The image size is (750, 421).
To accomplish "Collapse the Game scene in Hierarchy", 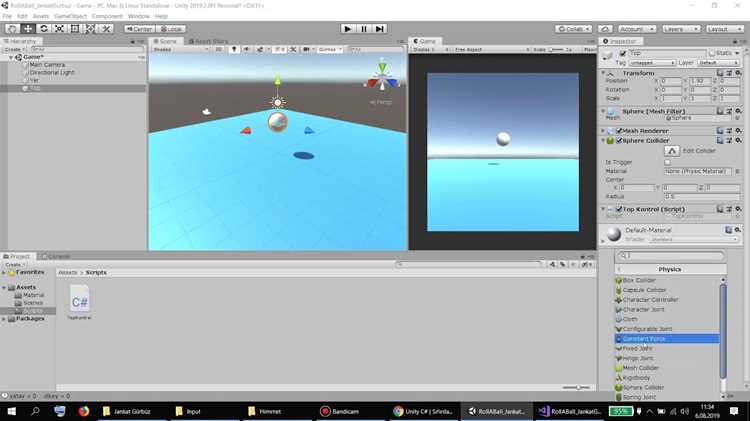I will 11,57.
